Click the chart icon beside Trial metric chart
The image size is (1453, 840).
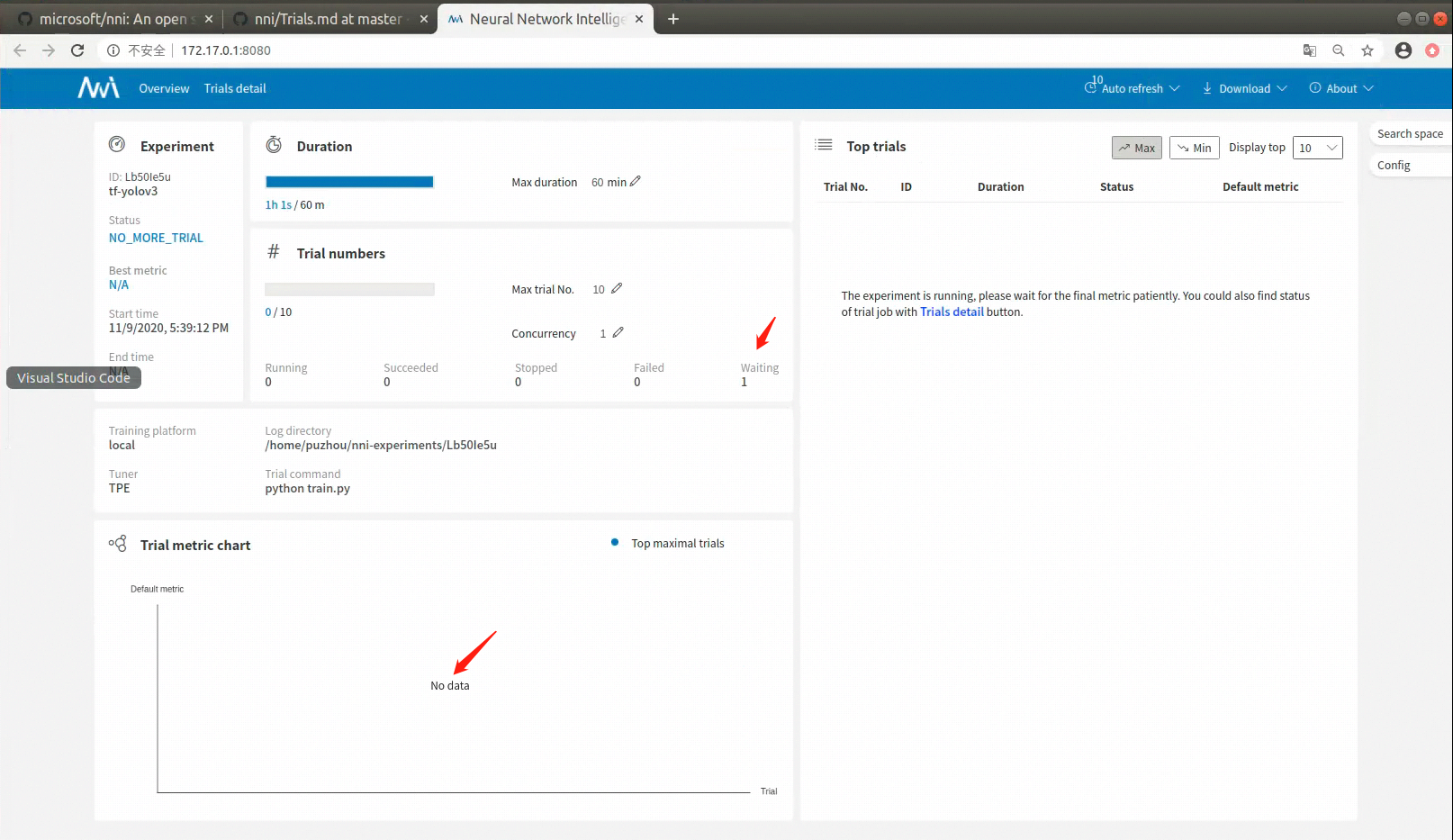(117, 543)
